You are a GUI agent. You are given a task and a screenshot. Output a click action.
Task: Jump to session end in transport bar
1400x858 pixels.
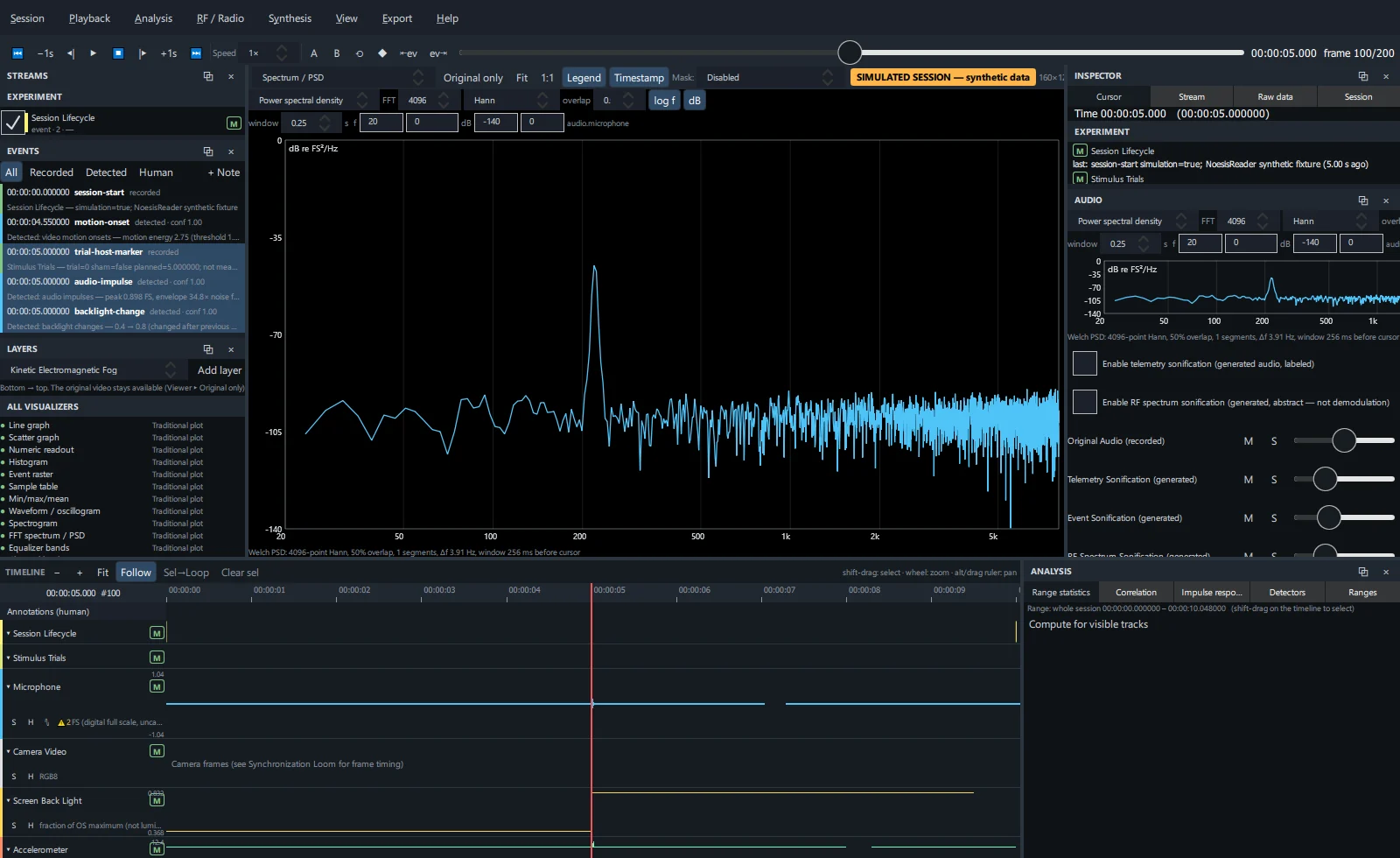tap(196, 53)
